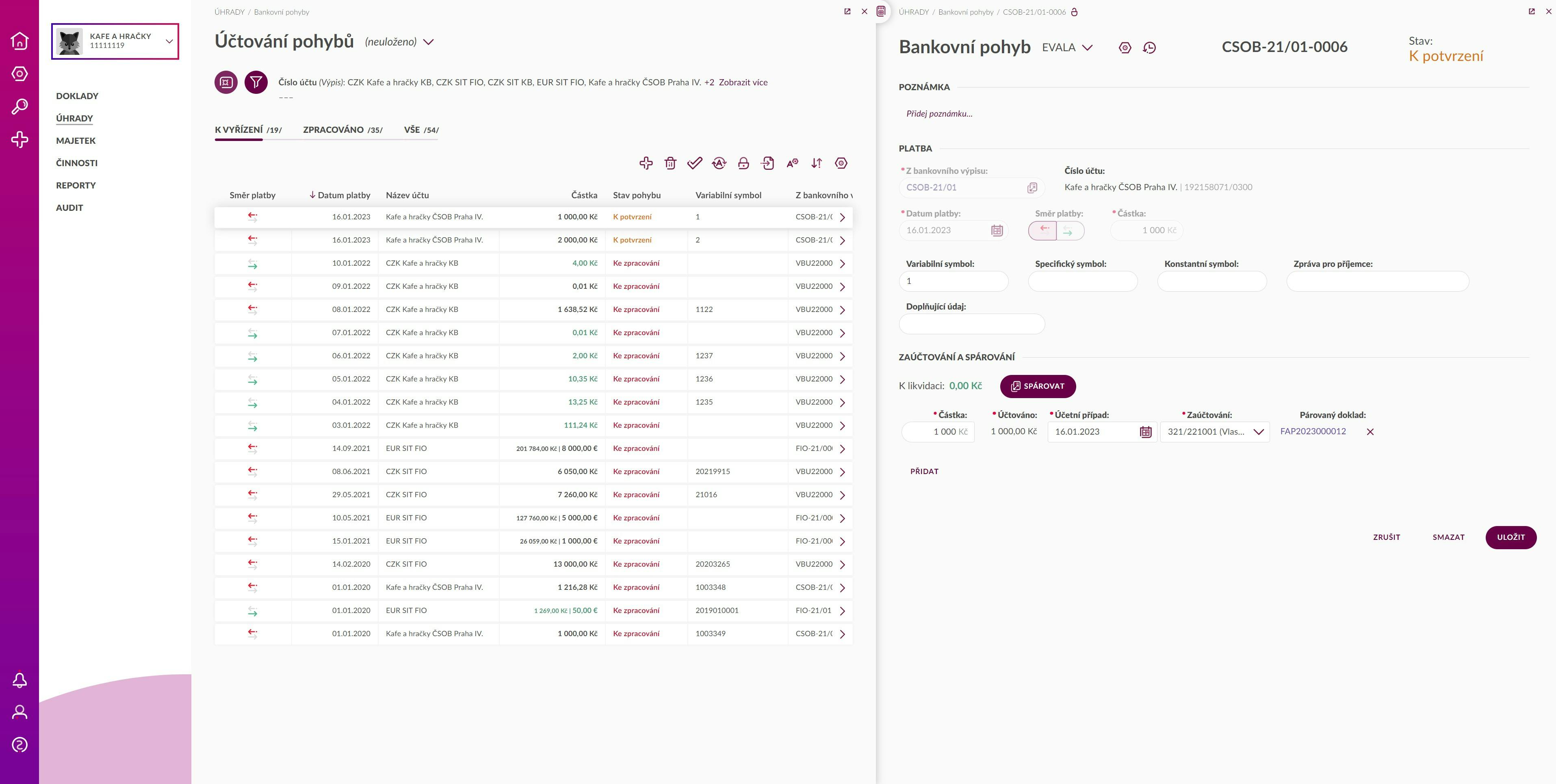
Task: Click the plus icon in the left sidebar
Action: (x=20, y=139)
